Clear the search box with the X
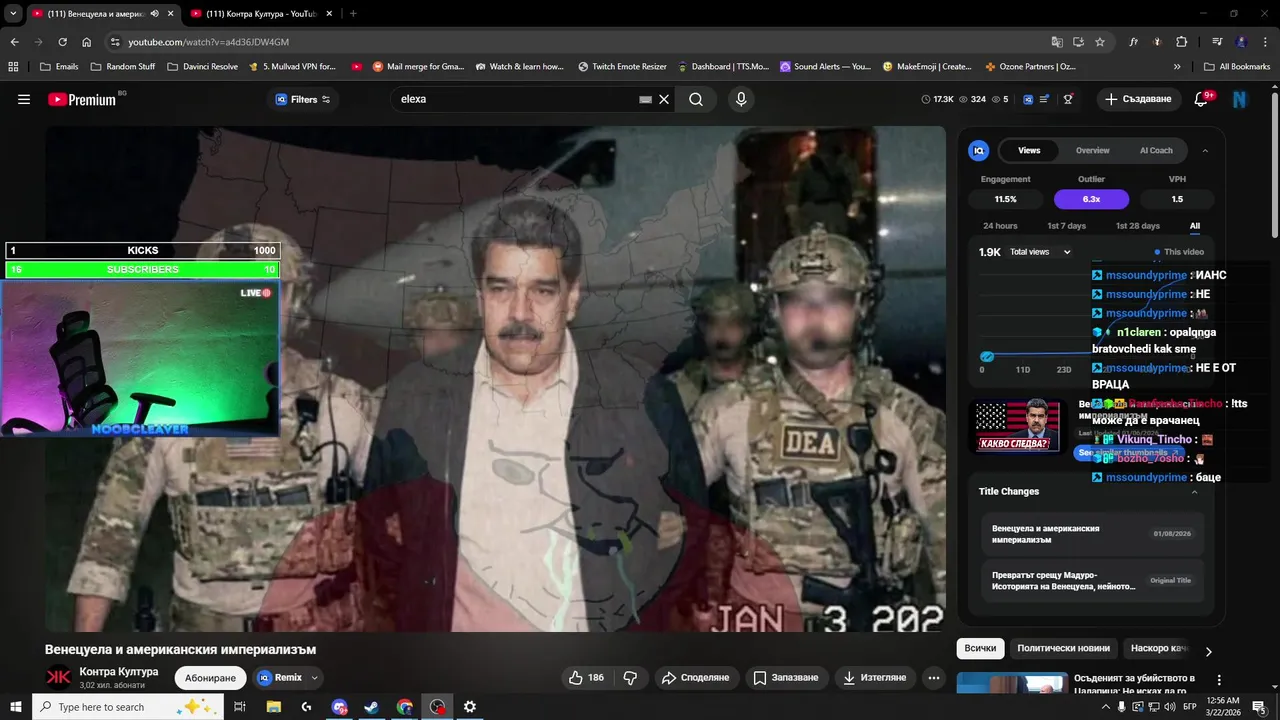 [664, 99]
